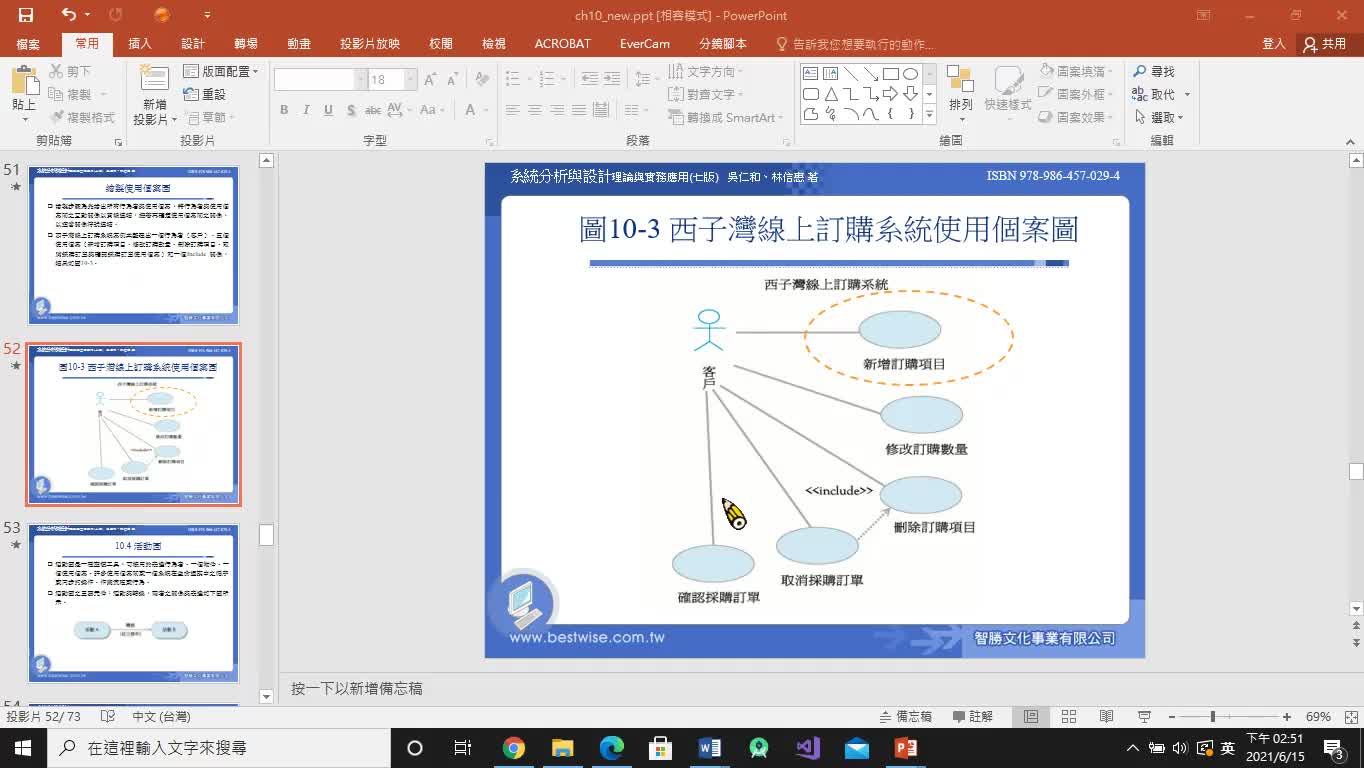Justify the paragraph text

coord(579,110)
